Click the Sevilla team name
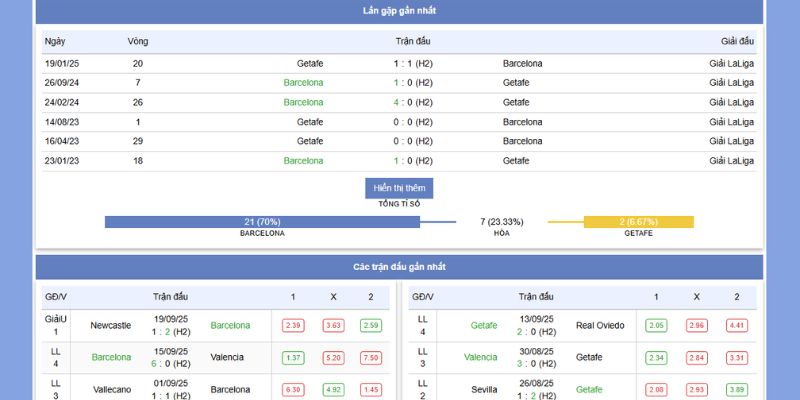The image size is (800, 400). coord(485,390)
